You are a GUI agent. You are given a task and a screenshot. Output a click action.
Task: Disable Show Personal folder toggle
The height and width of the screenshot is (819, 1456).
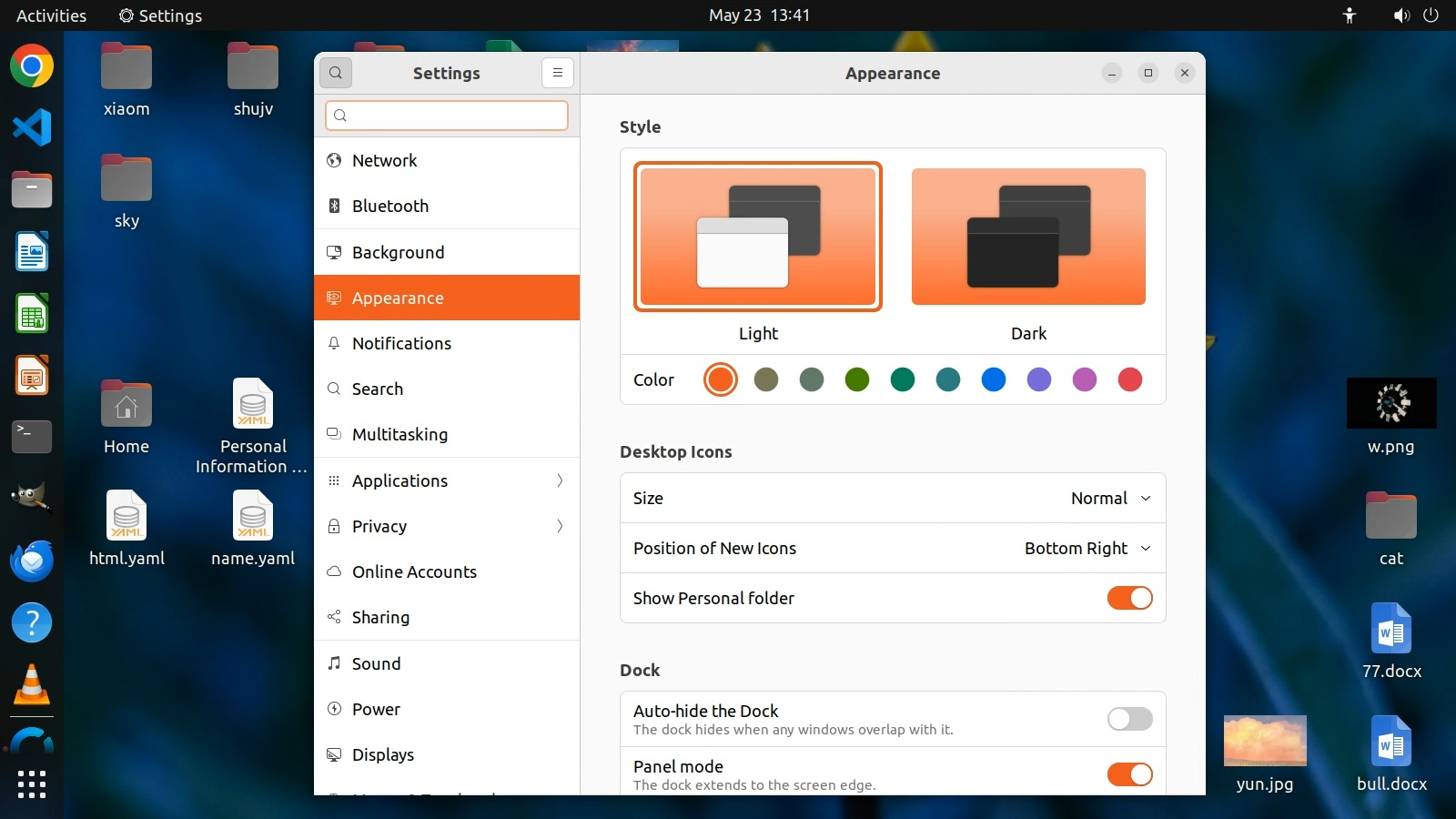coord(1129,598)
